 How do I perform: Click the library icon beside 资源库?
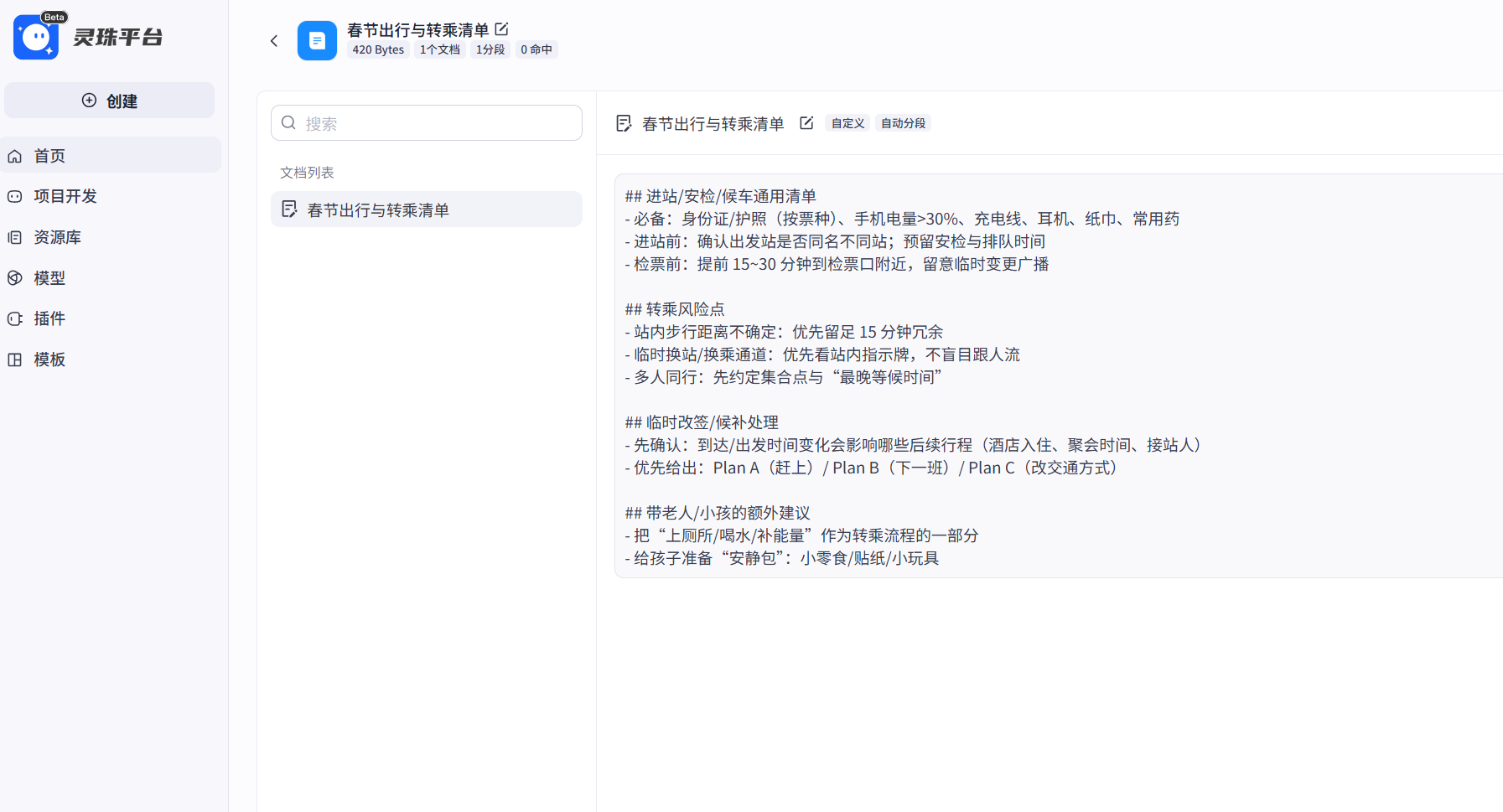15,237
